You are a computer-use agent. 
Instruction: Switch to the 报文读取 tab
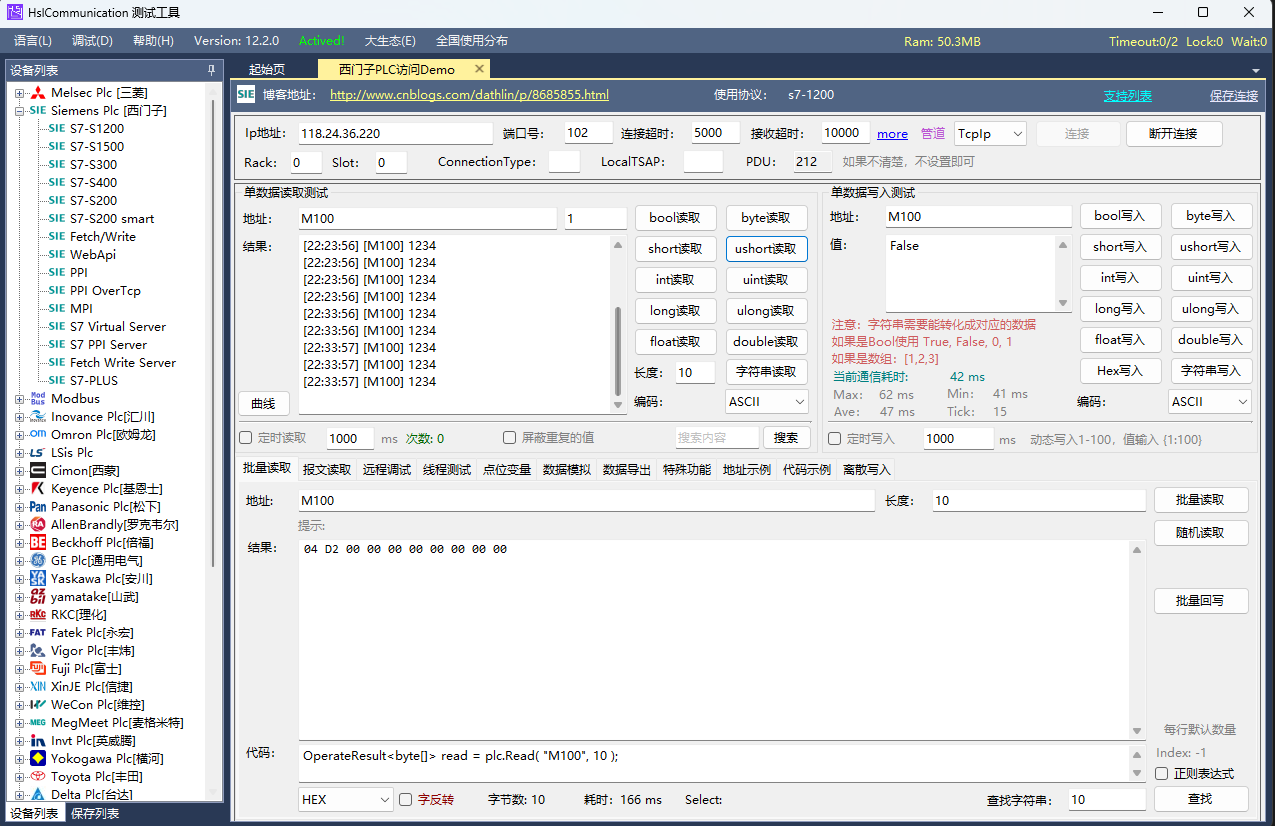coord(327,470)
